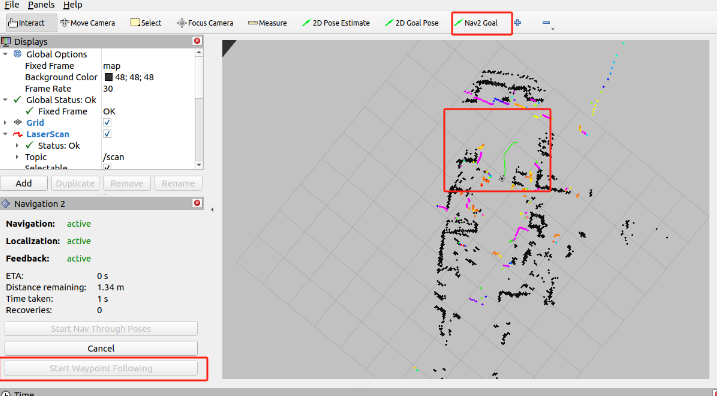
Task: Activate the Move Camera tool
Action: [x=88, y=23]
